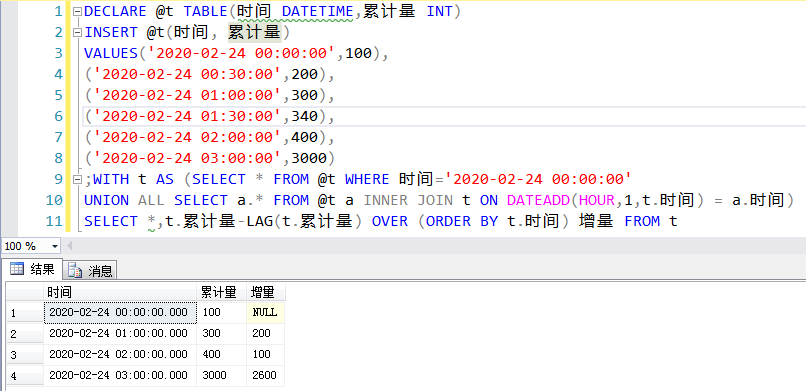Viewport: 806px width, 391px height.
Task: Click the '2020-02-24 01:30:00' string on line 6
Action: point(188,117)
